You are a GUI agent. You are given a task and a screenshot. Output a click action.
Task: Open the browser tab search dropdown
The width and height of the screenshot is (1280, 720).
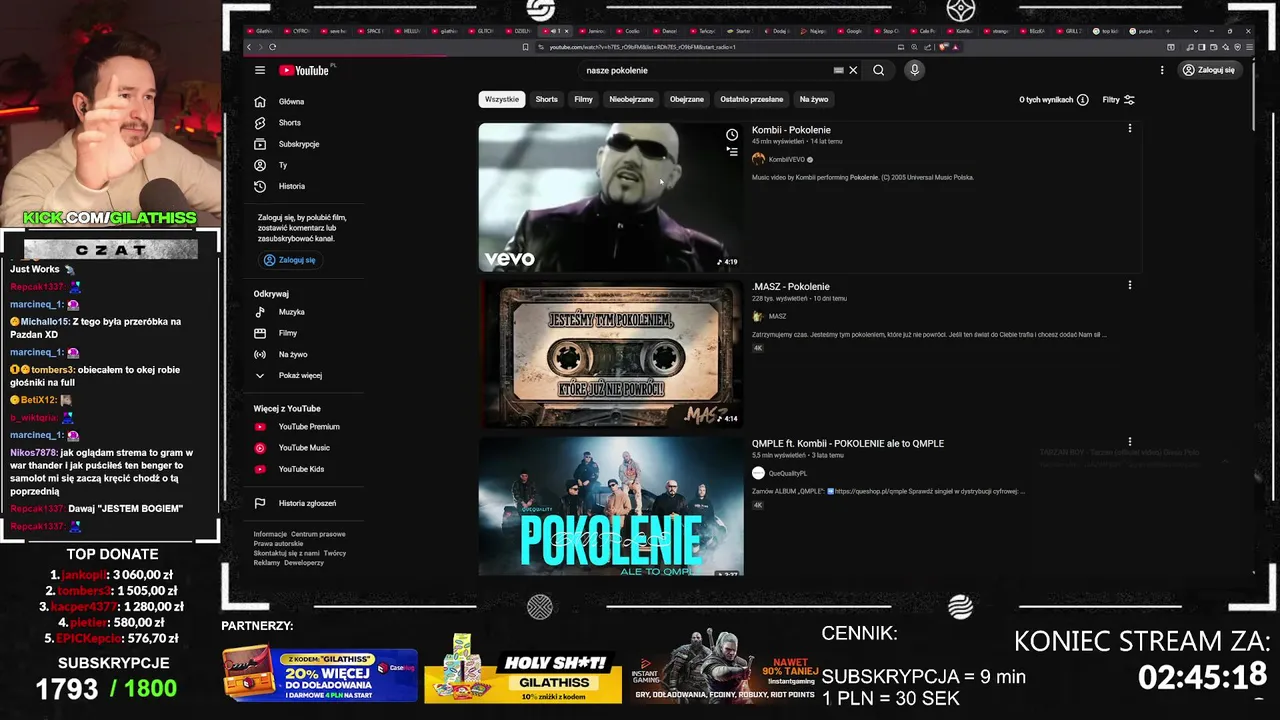click(1196, 31)
